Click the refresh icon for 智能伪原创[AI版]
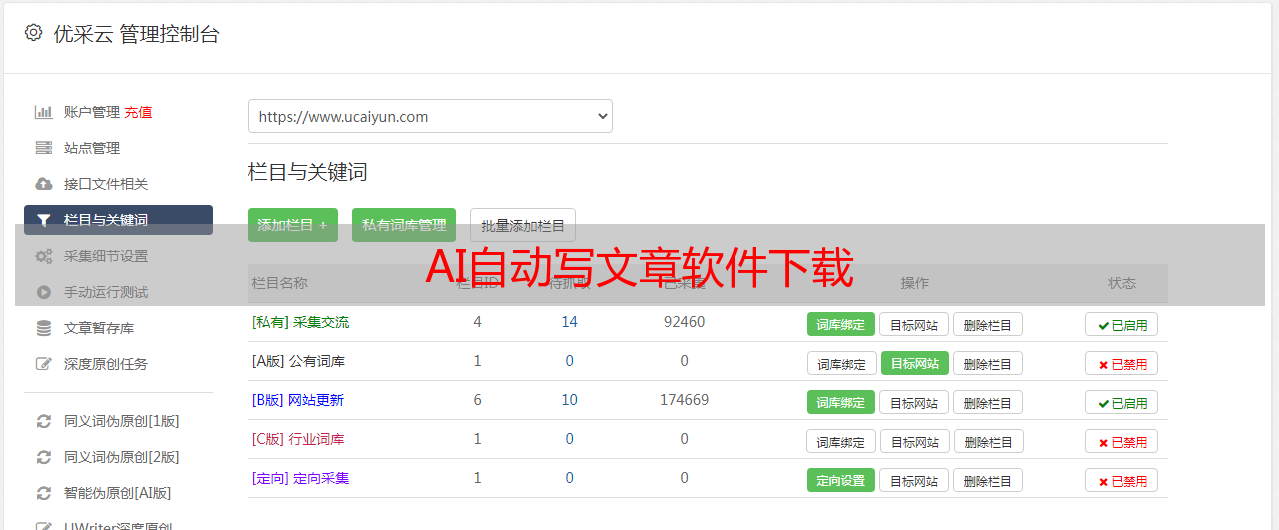This screenshot has width=1279, height=530. [44, 493]
